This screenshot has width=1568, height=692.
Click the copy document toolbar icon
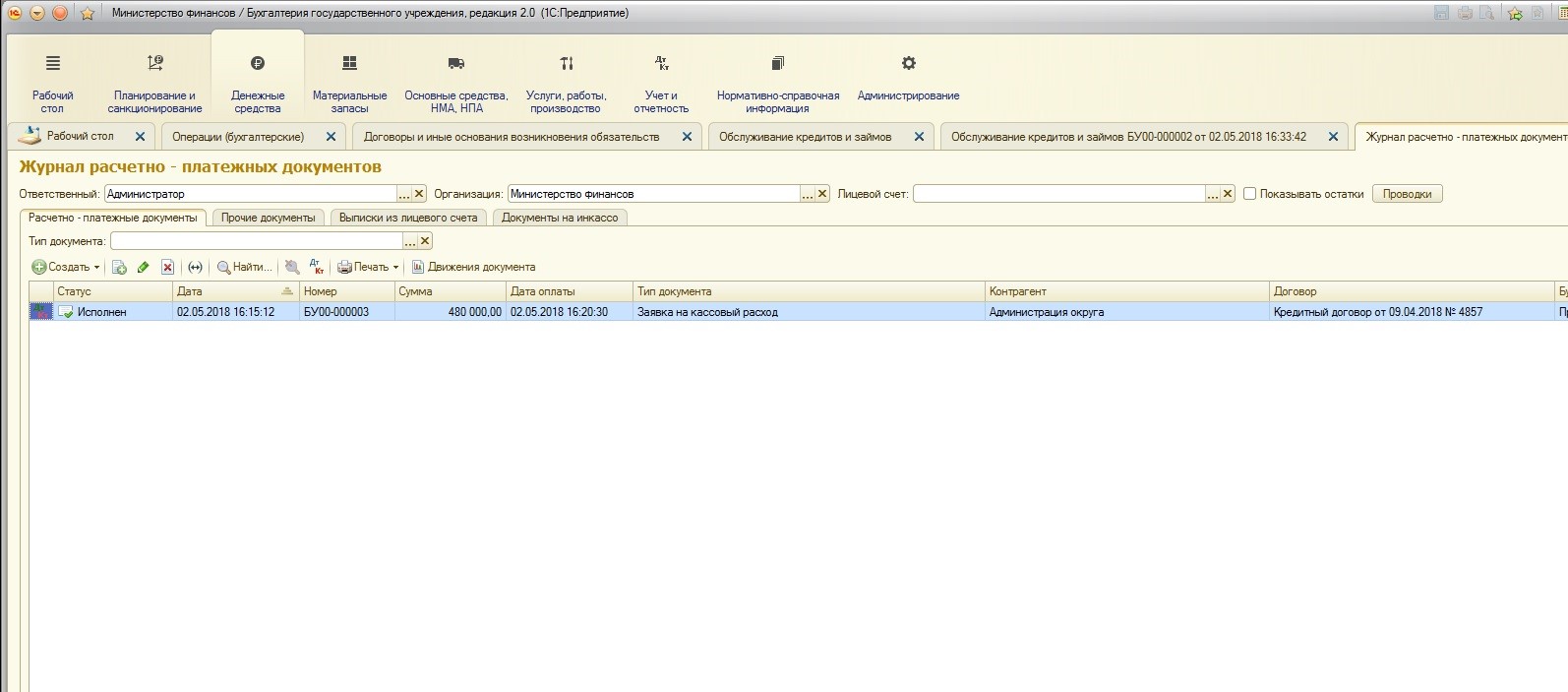[119, 267]
